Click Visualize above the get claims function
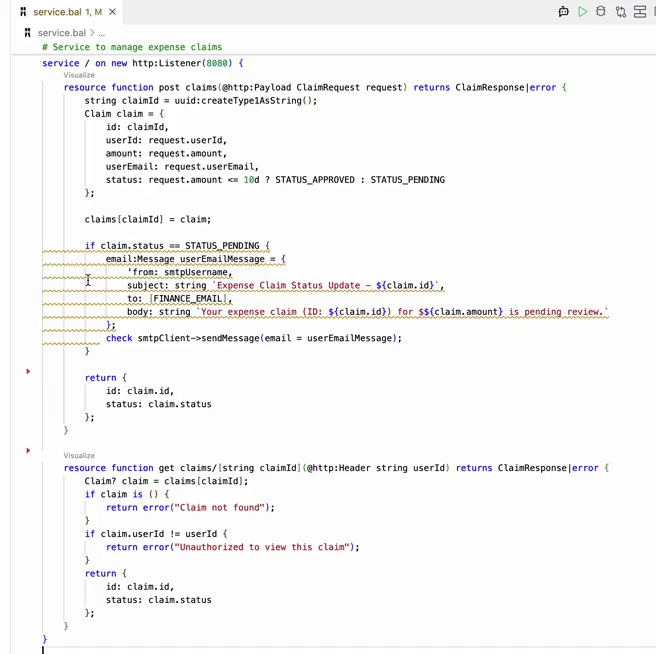The height and width of the screenshot is (654, 656). tap(79, 455)
